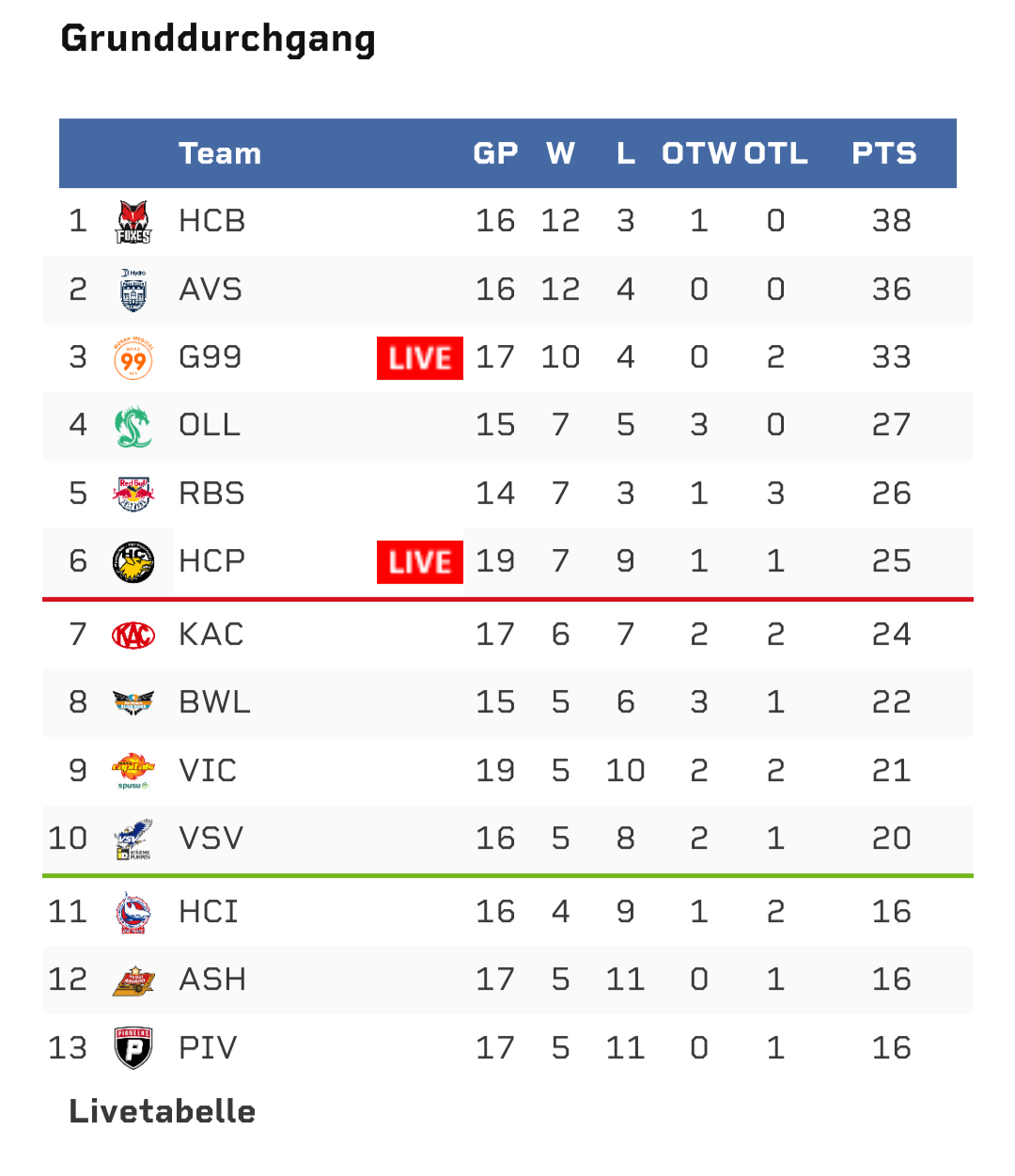
Task: Open the HCB team name link
Action: [212, 221]
